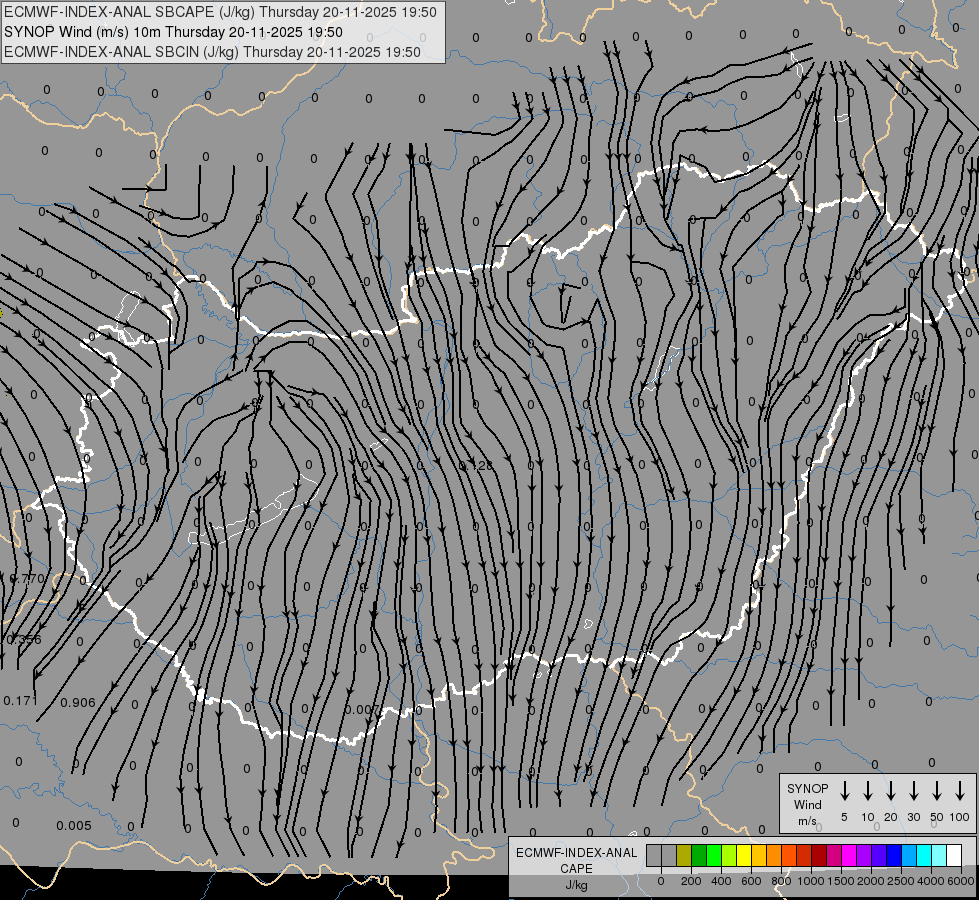Click the SYNOP Wind 10m header line
The width and height of the screenshot is (979, 900).
(x=173, y=32)
